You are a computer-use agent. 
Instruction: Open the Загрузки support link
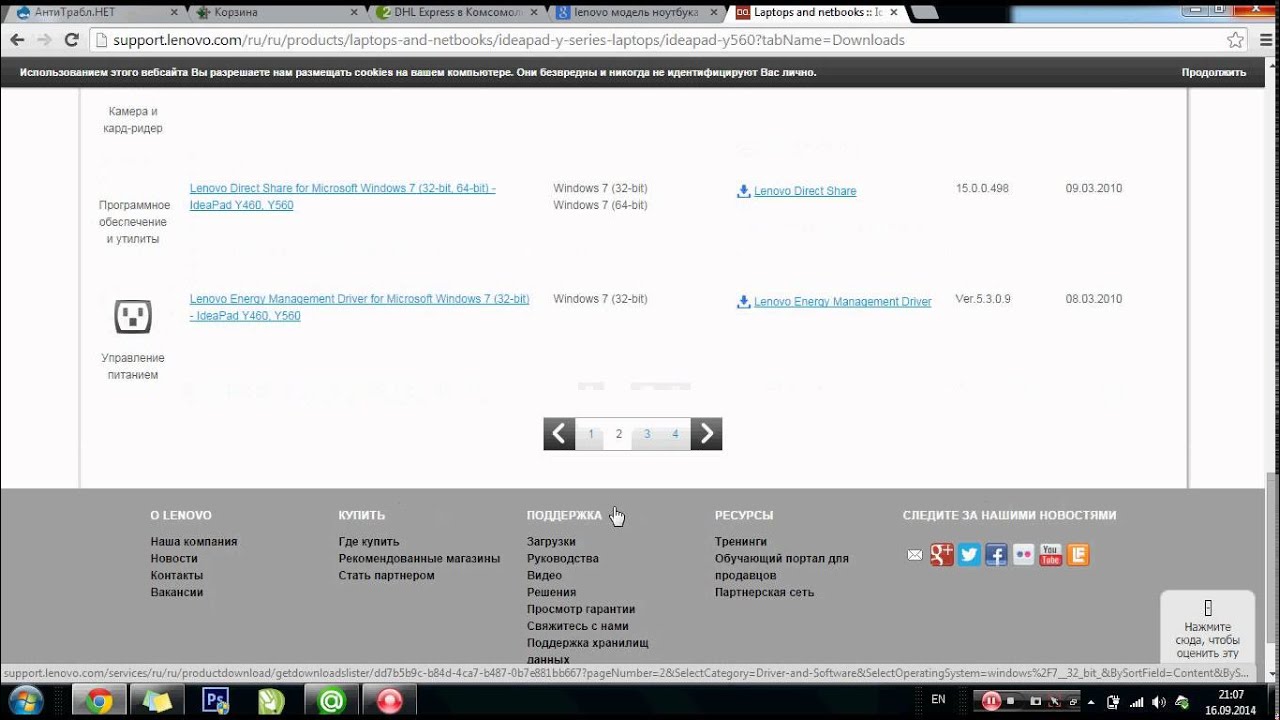click(x=551, y=541)
